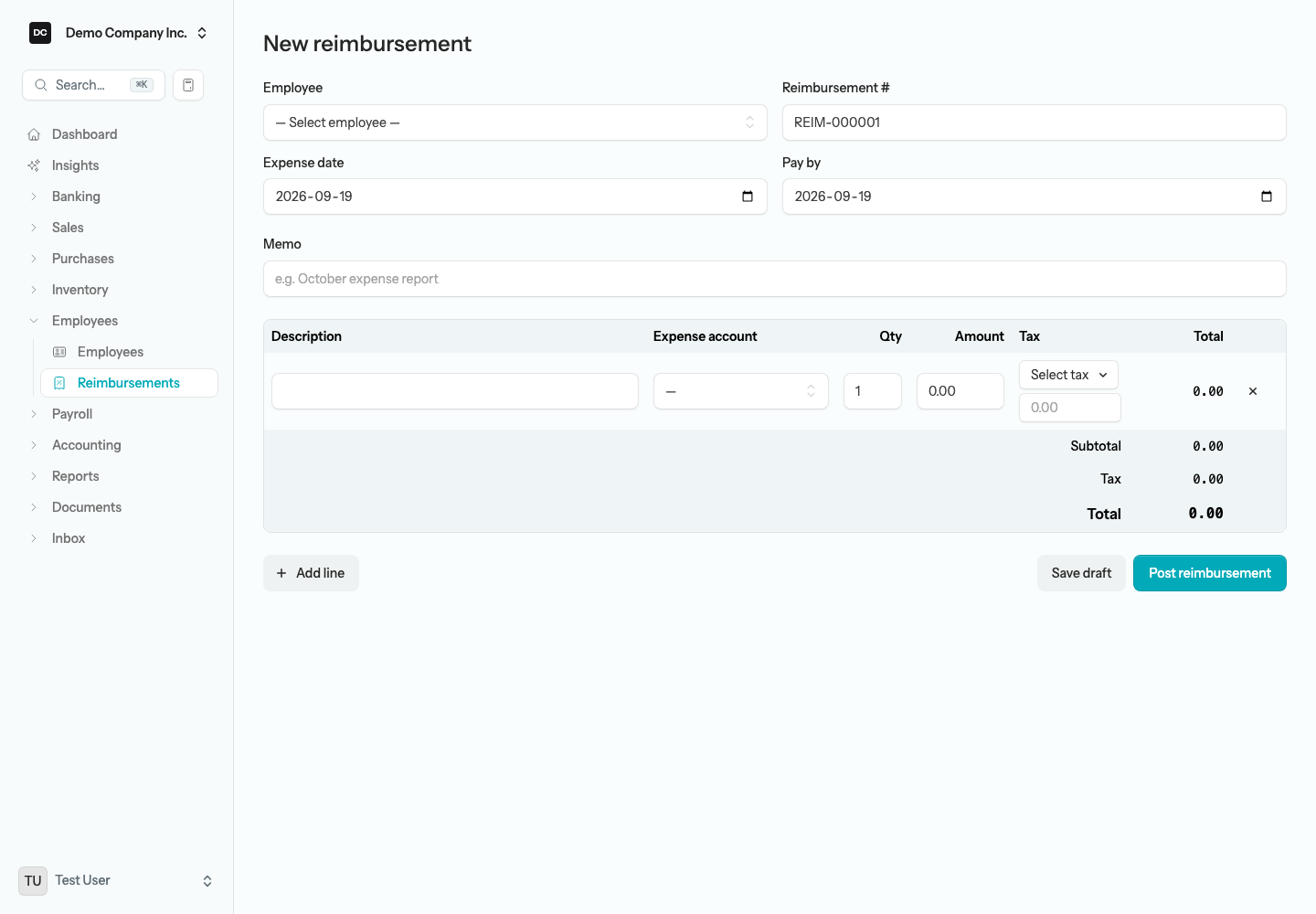Click the Insights sparkle icon
1316x914 pixels.
tap(34, 165)
